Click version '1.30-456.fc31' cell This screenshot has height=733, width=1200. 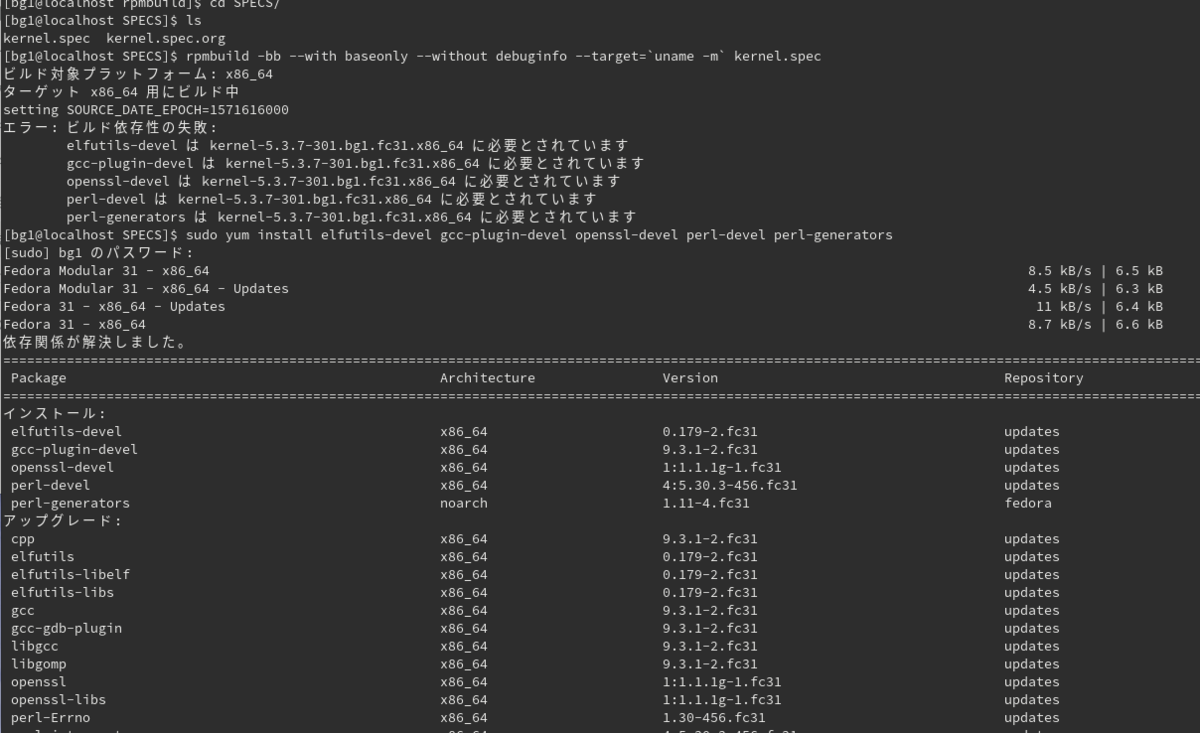click(x=714, y=718)
